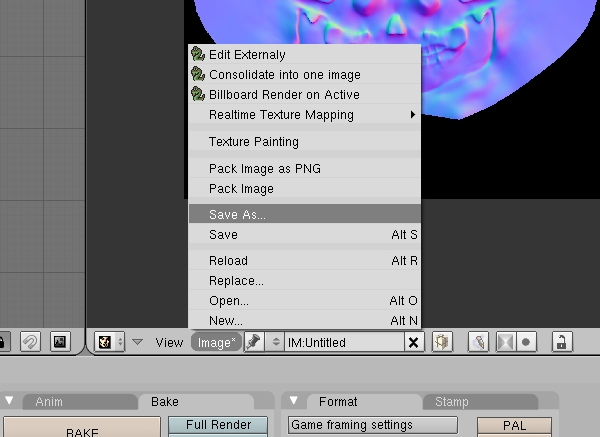
Task: Open the Realtime Texture Mapping submenu
Action: (305, 114)
